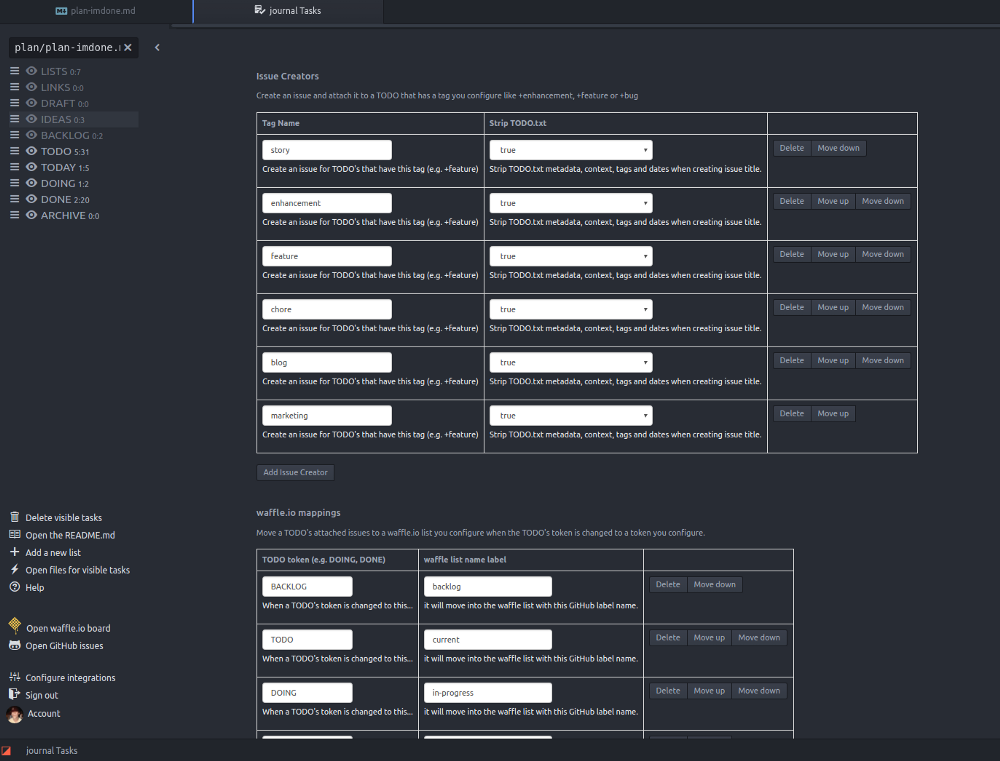Image resolution: width=1000 pixels, height=761 pixels.
Task: Click the chore tag name input field
Action: (326, 308)
